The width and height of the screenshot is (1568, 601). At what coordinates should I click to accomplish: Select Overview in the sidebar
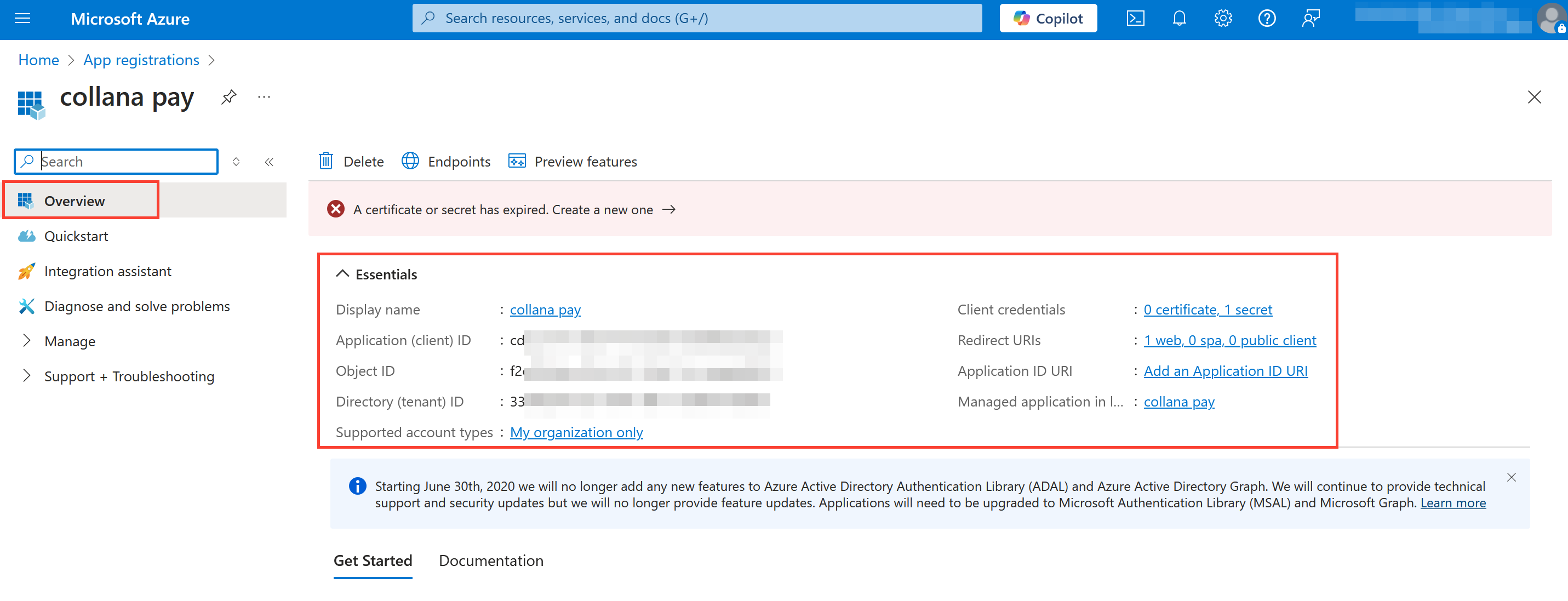coord(145,201)
